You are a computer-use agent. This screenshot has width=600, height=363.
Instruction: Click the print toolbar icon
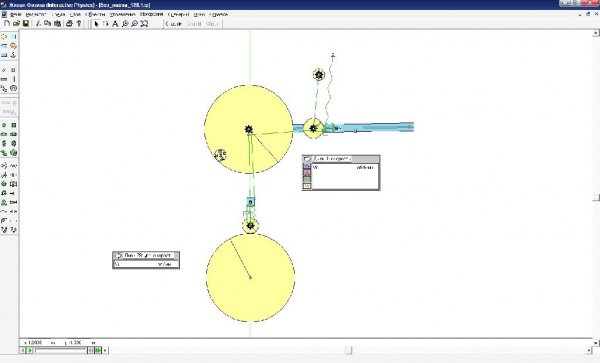coord(69,24)
